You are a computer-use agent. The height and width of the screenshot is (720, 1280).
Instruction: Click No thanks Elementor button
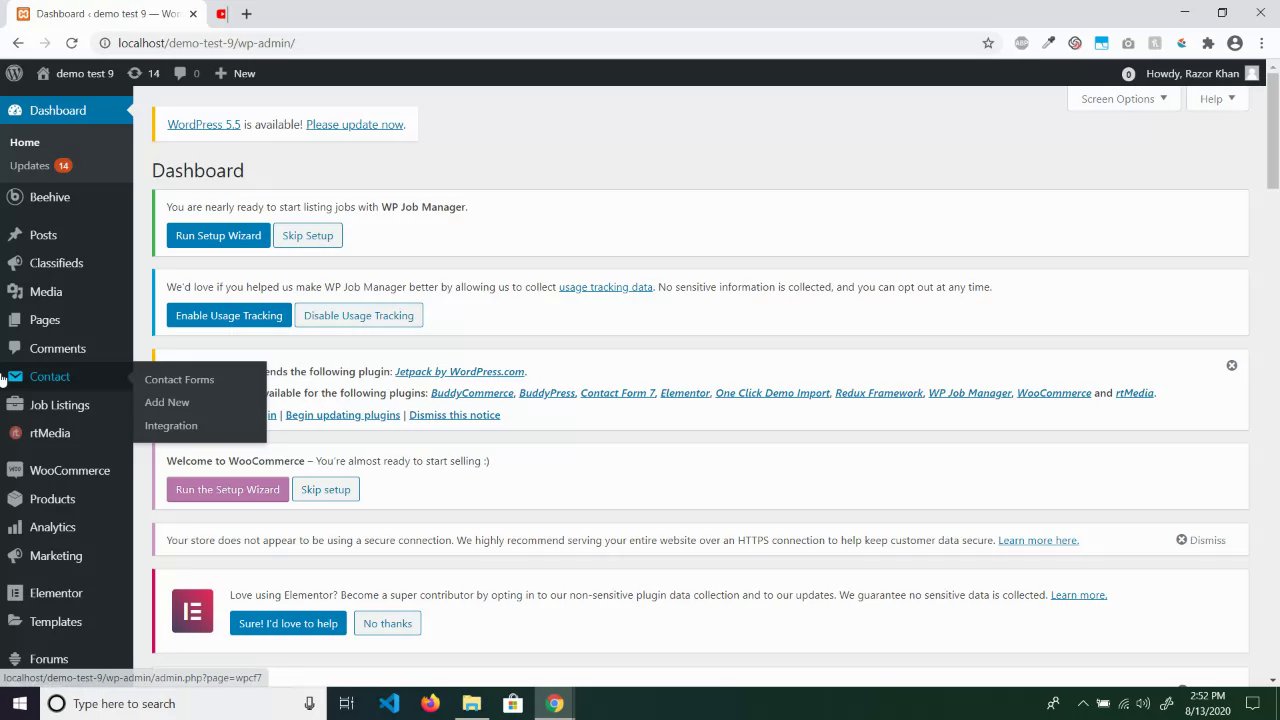point(387,623)
